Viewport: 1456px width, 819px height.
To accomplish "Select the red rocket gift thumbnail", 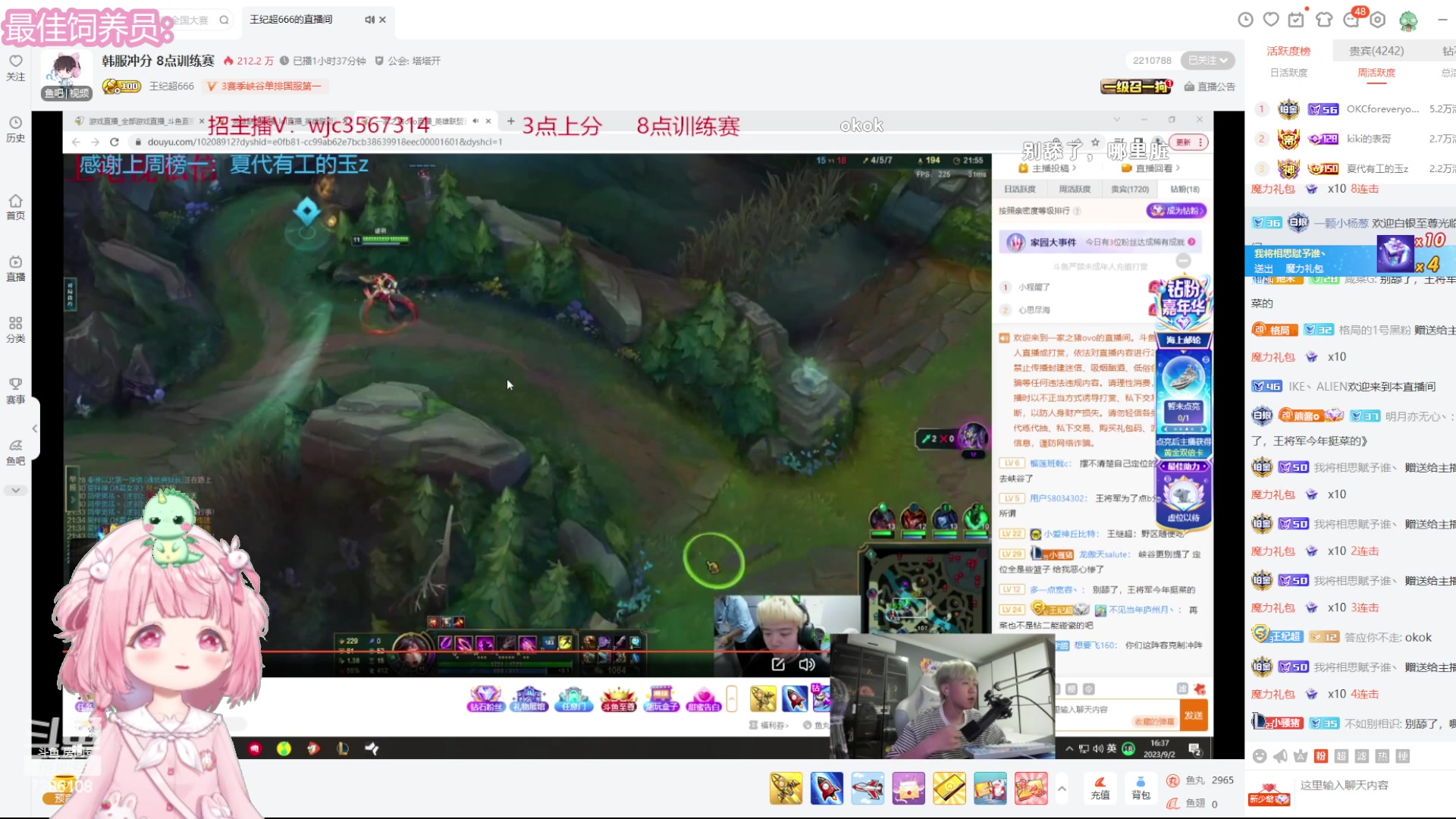I will pos(827,788).
